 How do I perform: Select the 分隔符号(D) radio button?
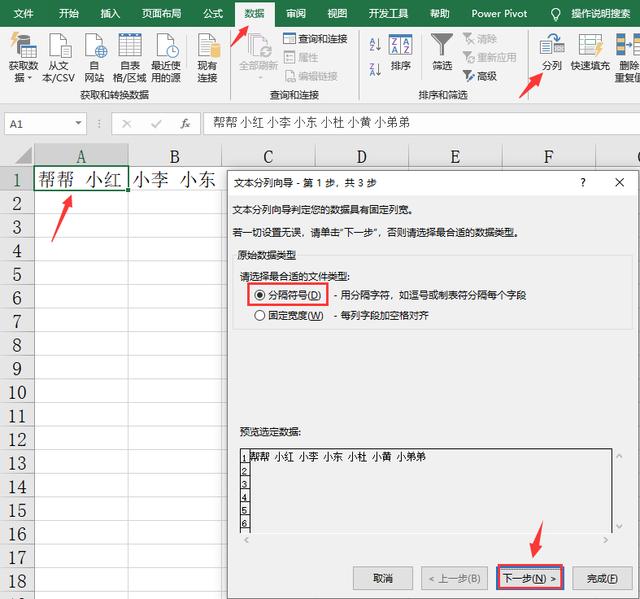point(260,295)
